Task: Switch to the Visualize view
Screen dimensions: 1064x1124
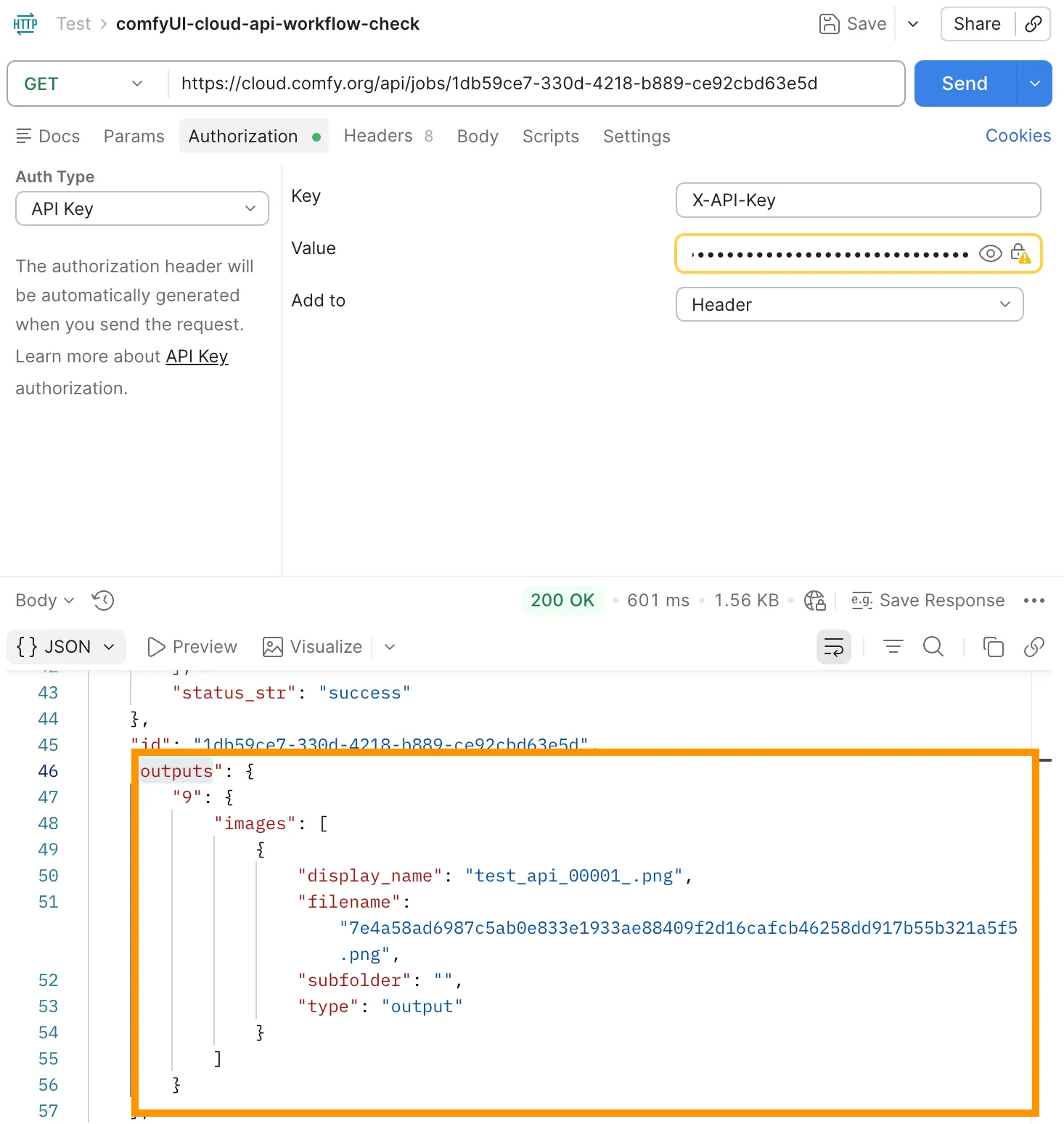Action: tap(312, 646)
